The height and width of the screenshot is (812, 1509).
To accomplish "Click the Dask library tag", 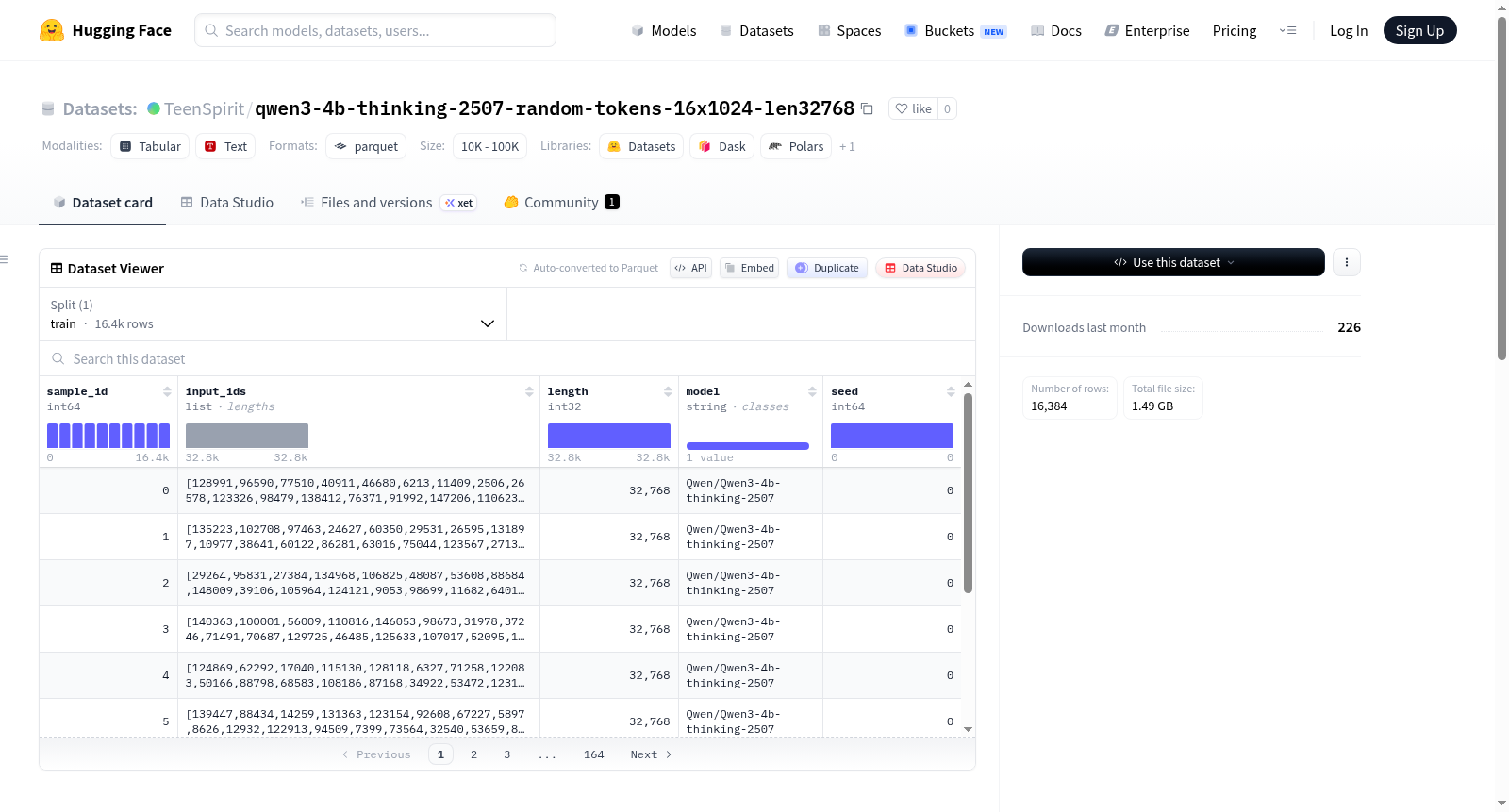I will coord(722,146).
